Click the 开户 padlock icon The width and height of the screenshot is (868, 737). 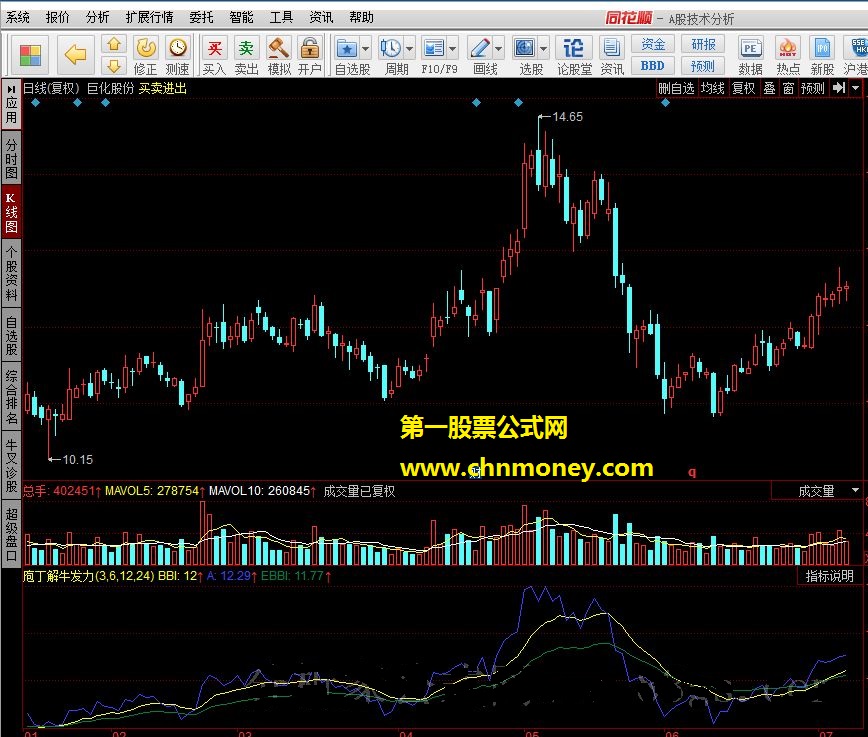tap(309, 48)
